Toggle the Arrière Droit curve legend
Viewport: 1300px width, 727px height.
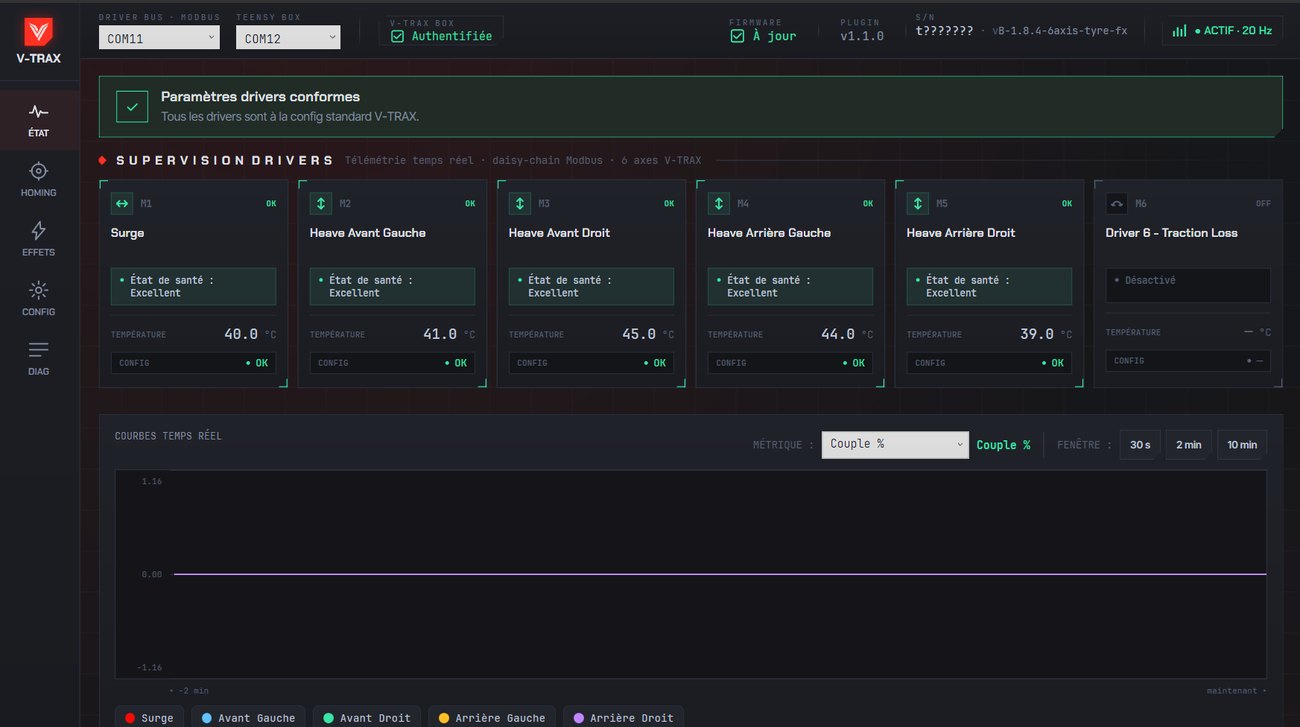click(x=624, y=717)
